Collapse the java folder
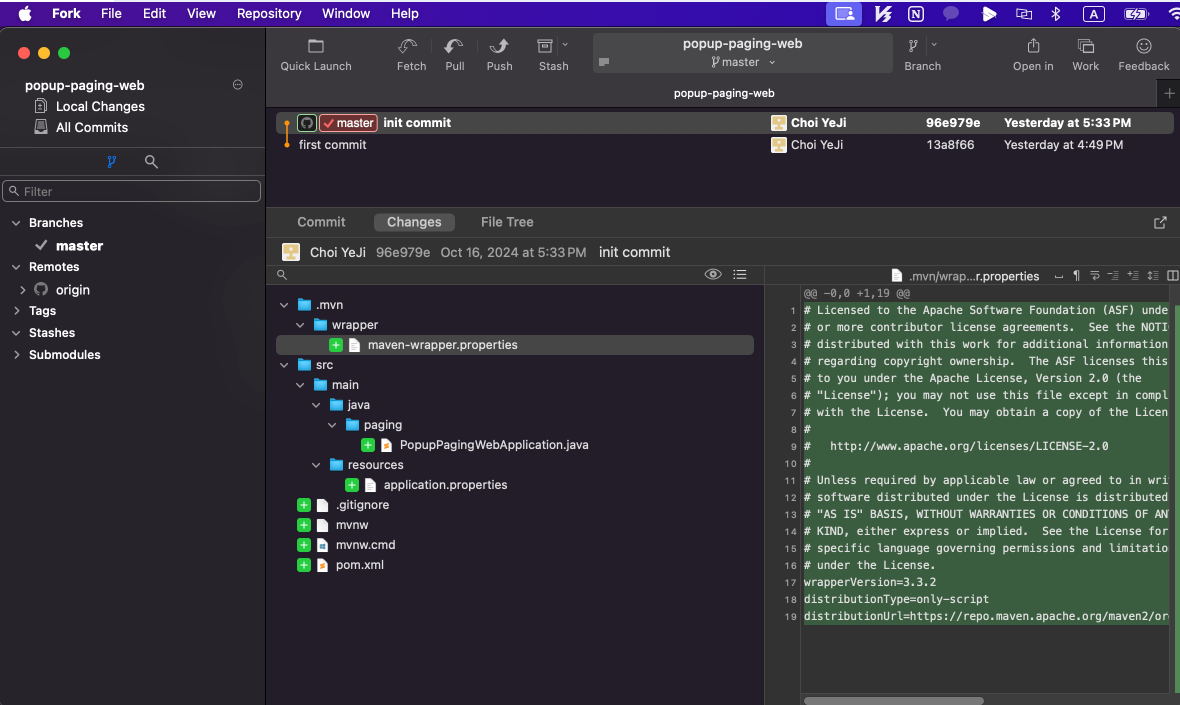This screenshot has height=705, width=1180. (316, 405)
